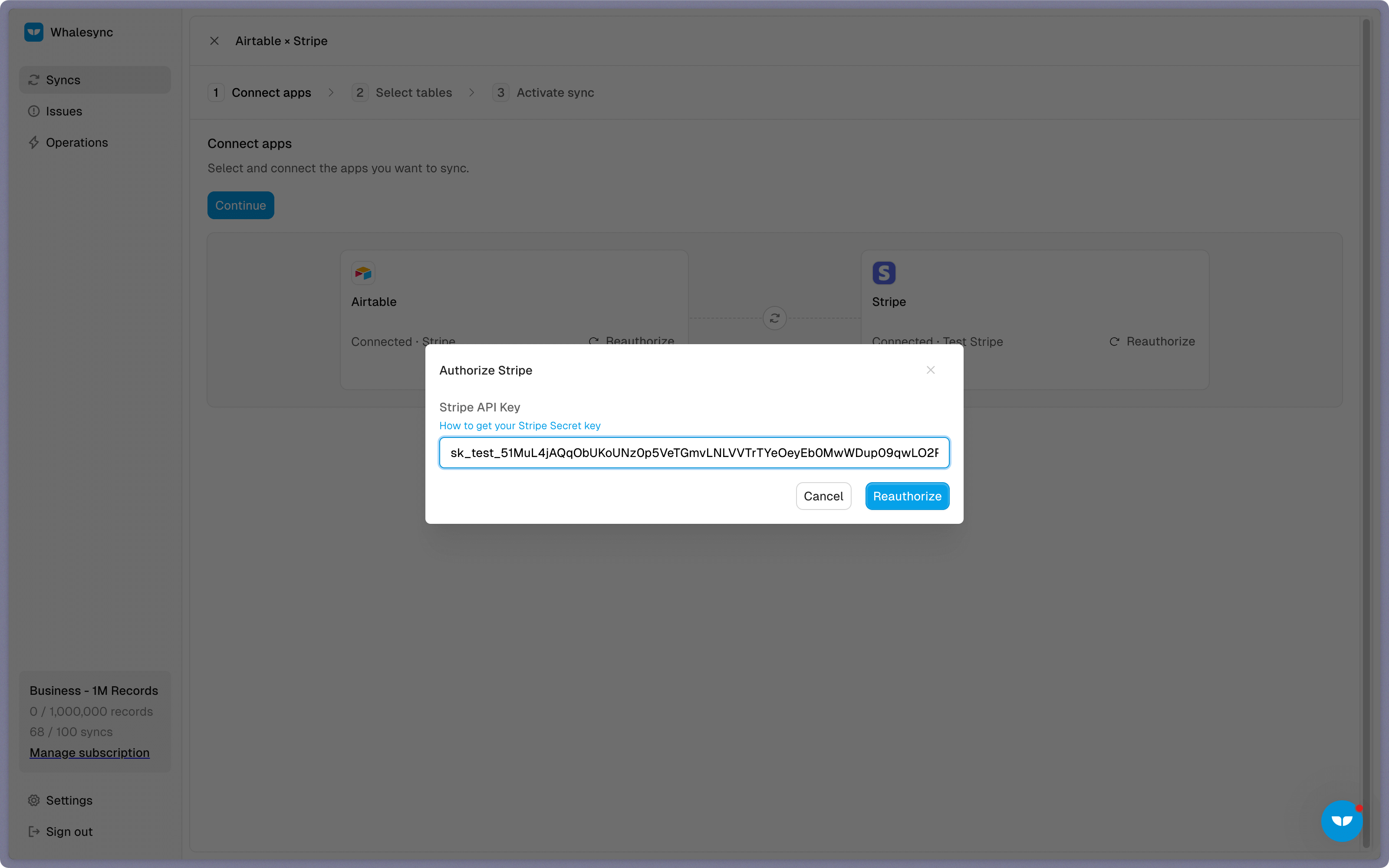Open the Syncs section in the sidebar
The width and height of the screenshot is (1389, 868).
(95, 80)
